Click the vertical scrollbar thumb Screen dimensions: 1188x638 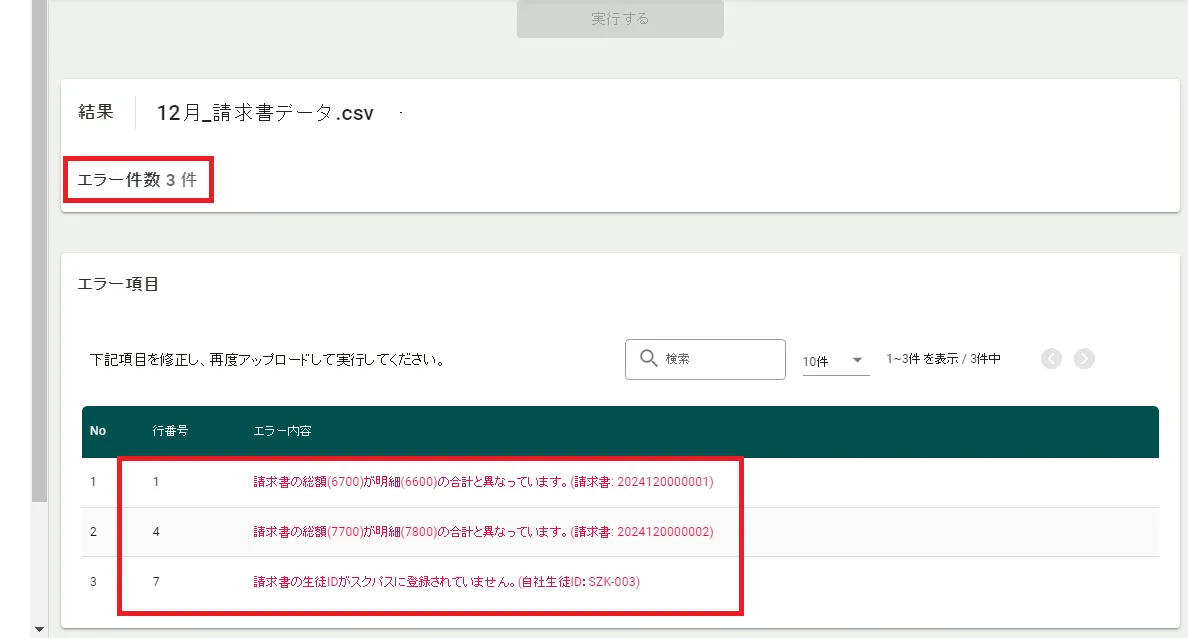[x=39, y=250]
